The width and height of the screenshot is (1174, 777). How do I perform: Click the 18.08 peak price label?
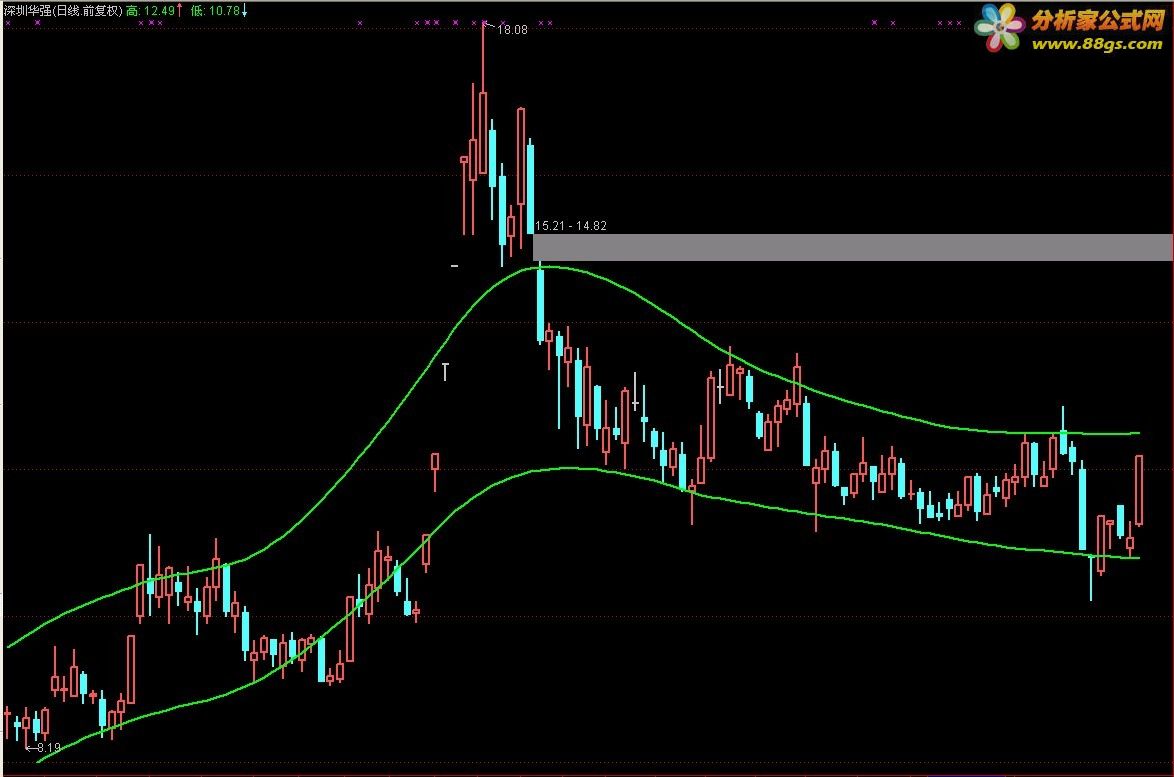point(512,30)
